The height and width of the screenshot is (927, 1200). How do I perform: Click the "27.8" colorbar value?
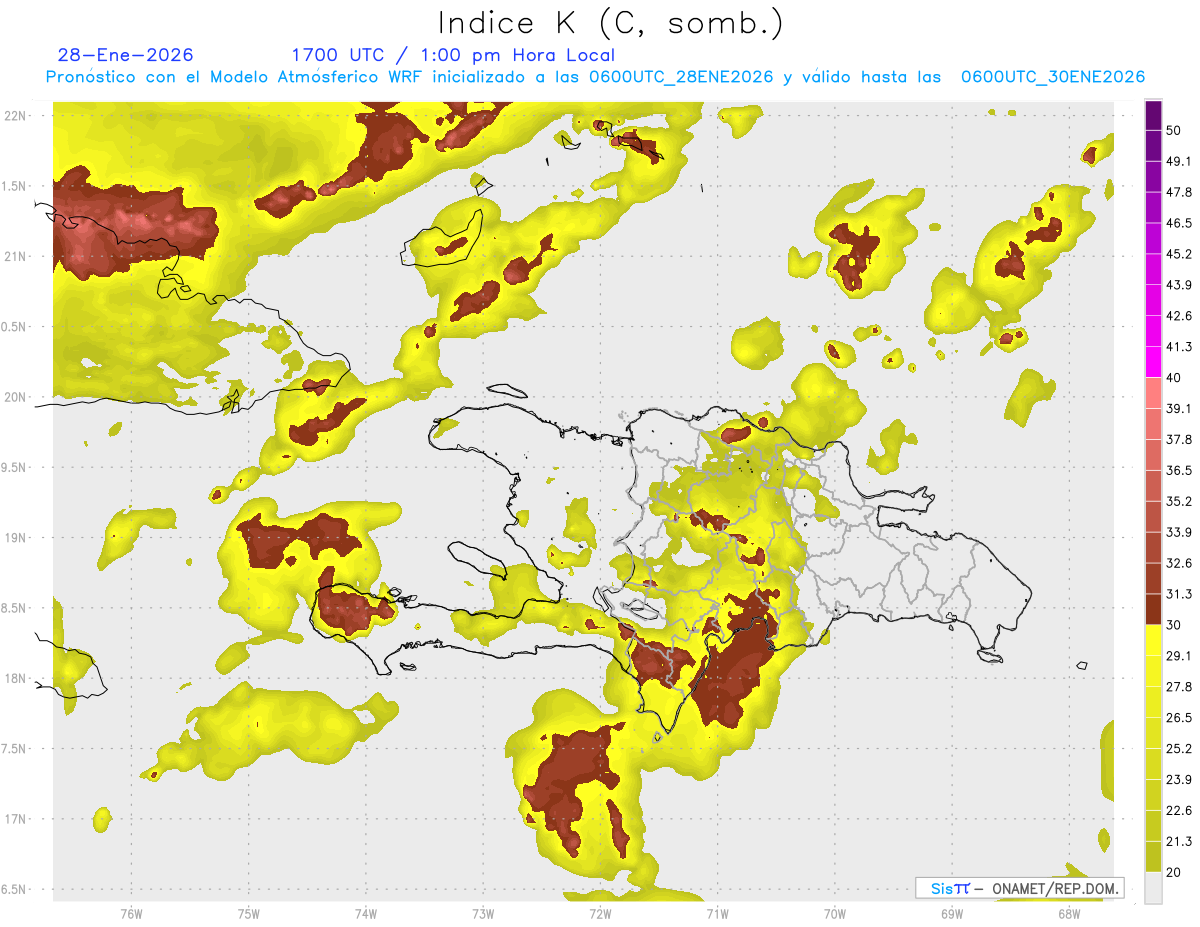[x=1179, y=686]
